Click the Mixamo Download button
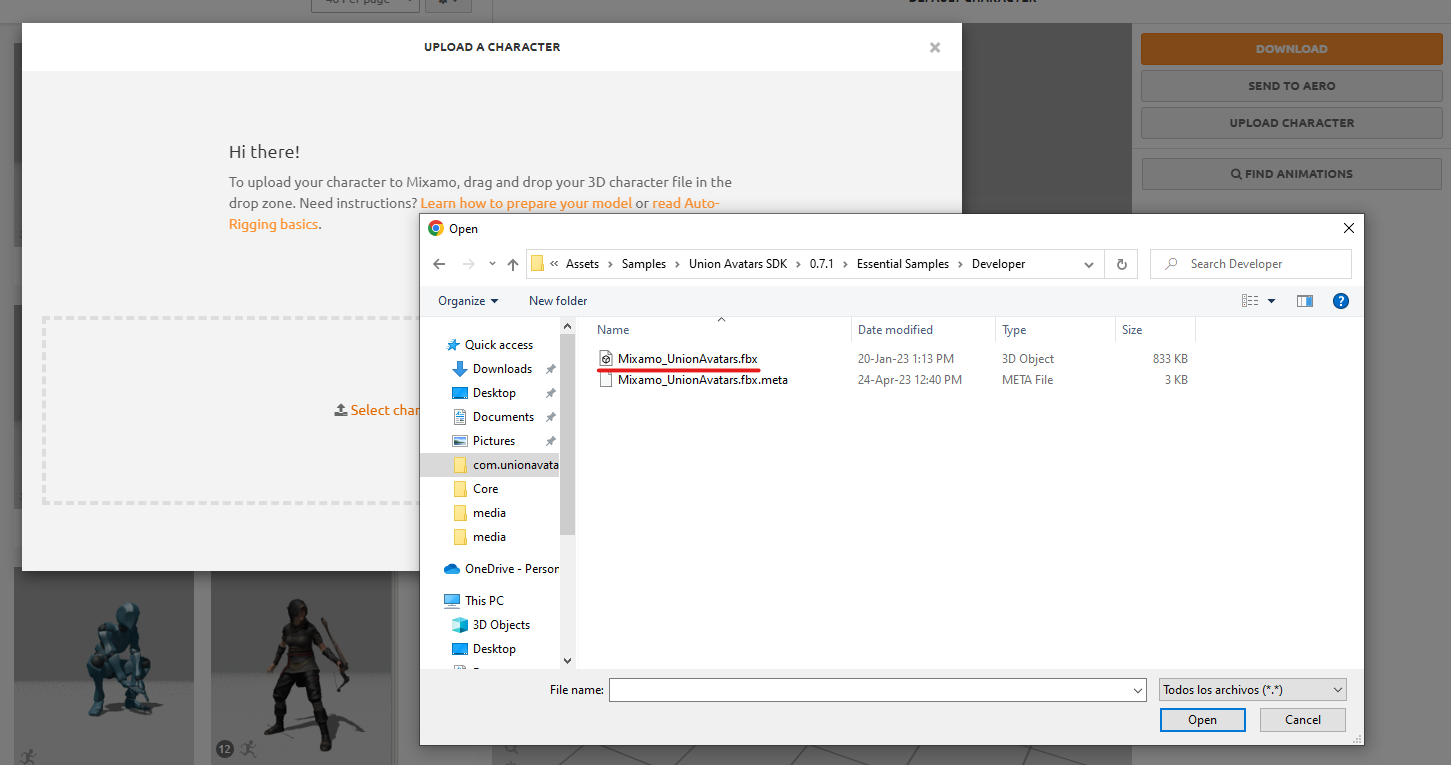 [1291, 49]
